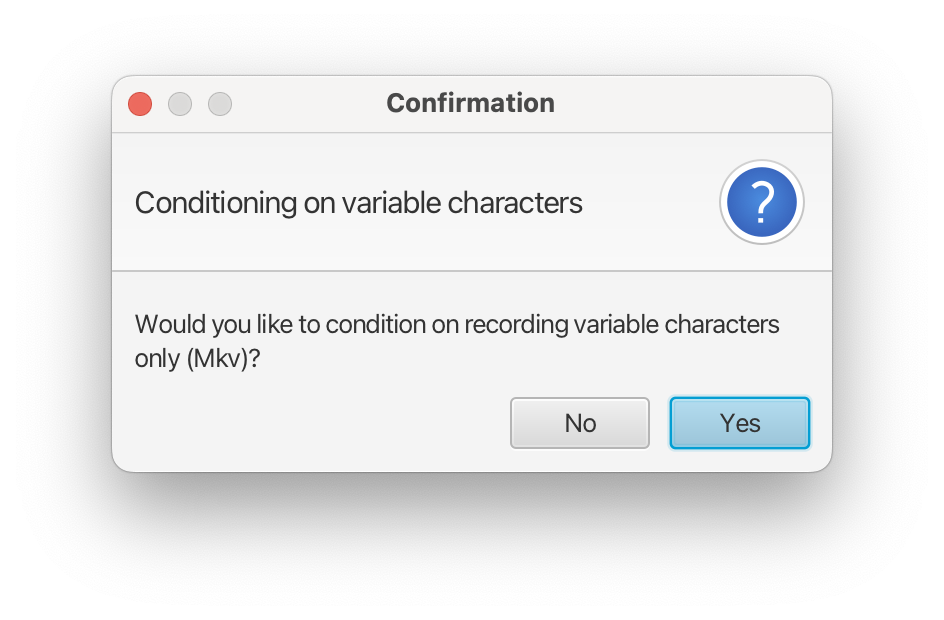Decline by choosing the No button

point(580,423)
